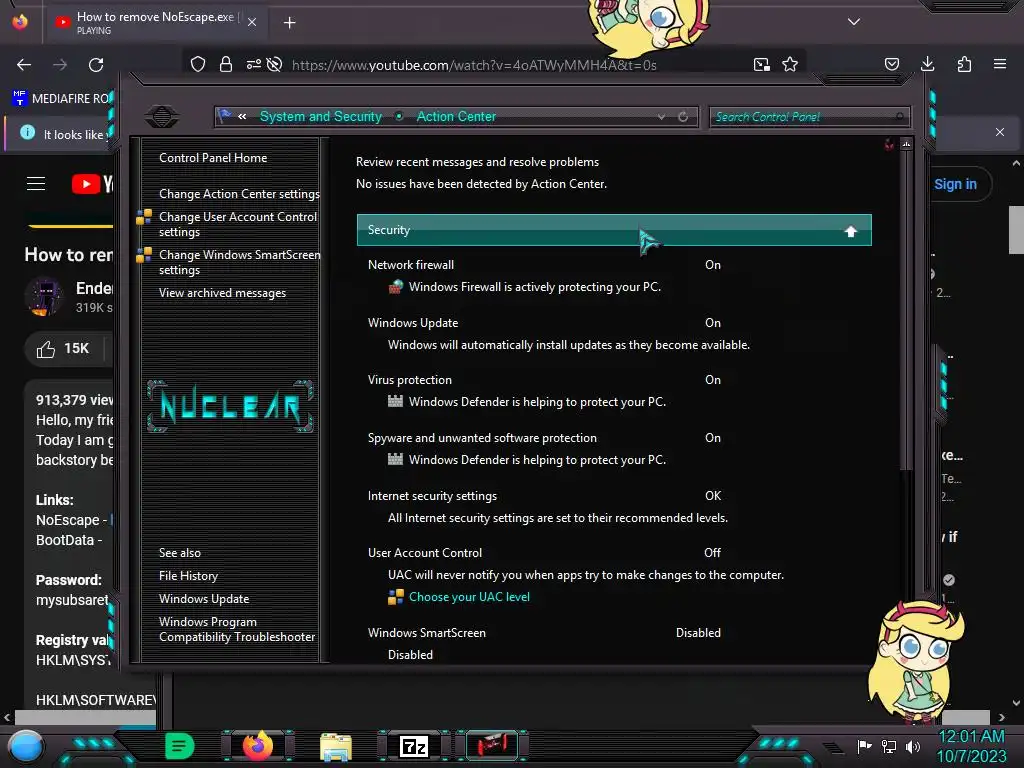Viewport: 1024px width, 768px height.
Task: Open Windows Program Compatibility Troubleshooter
Action: 236,629
